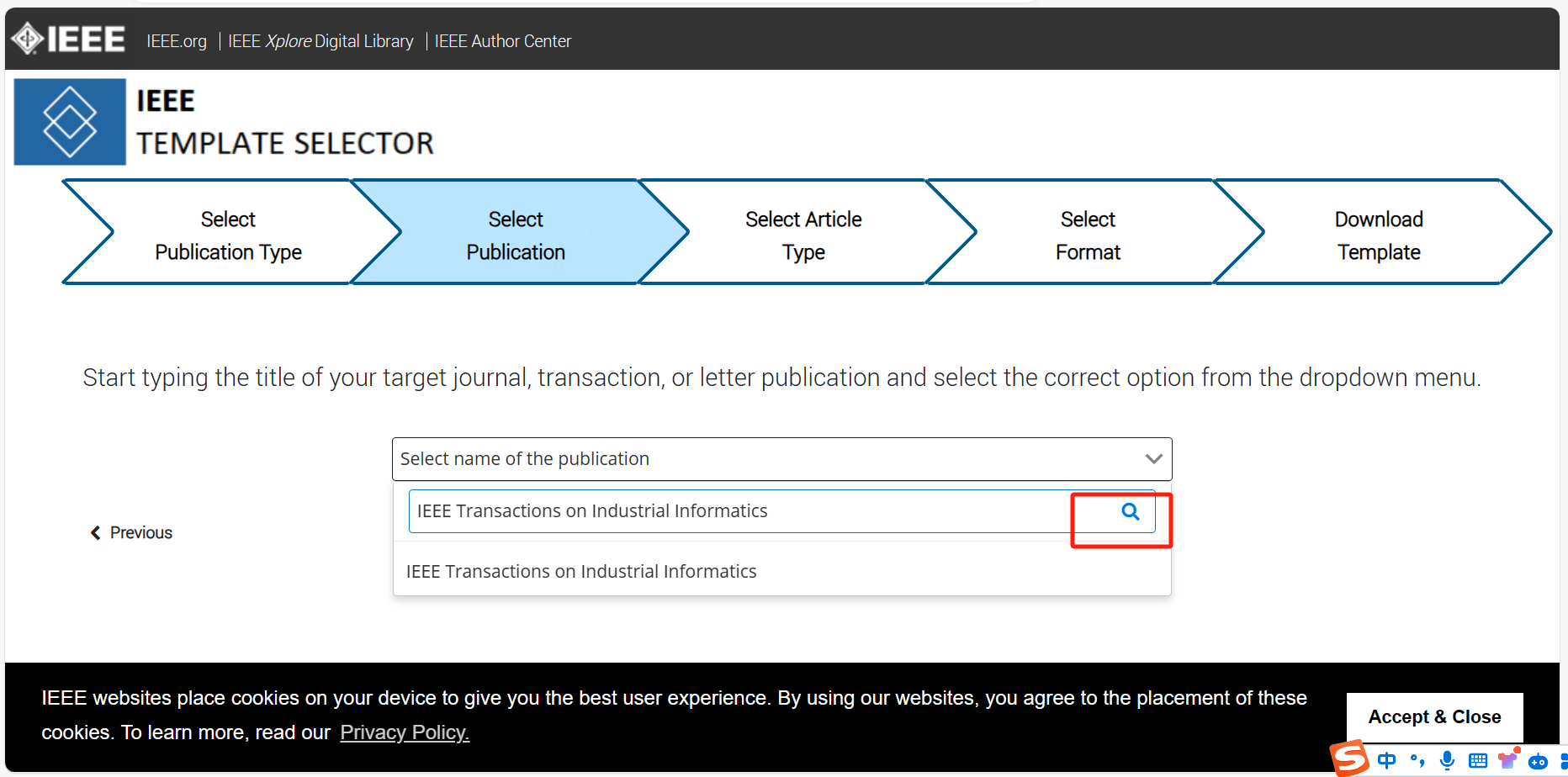Click the Accept & Close button
The image size is (1568, 777).
click(1434, 717)
